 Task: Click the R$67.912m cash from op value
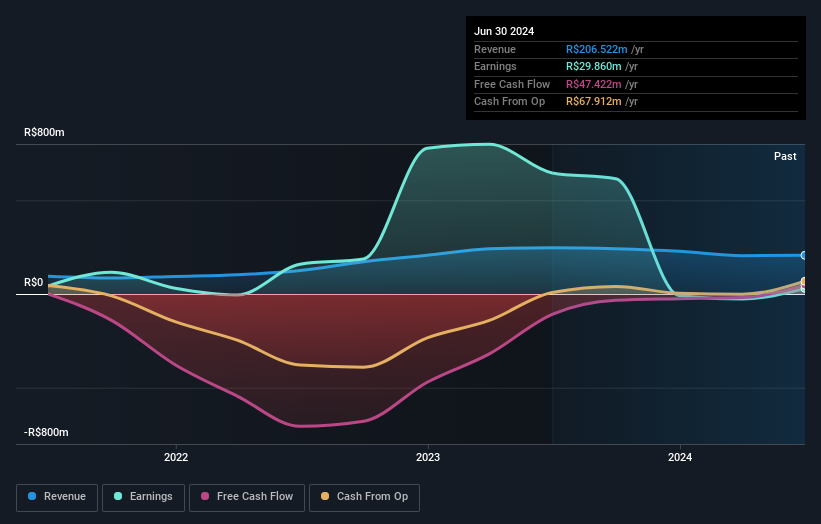(594, 102)
